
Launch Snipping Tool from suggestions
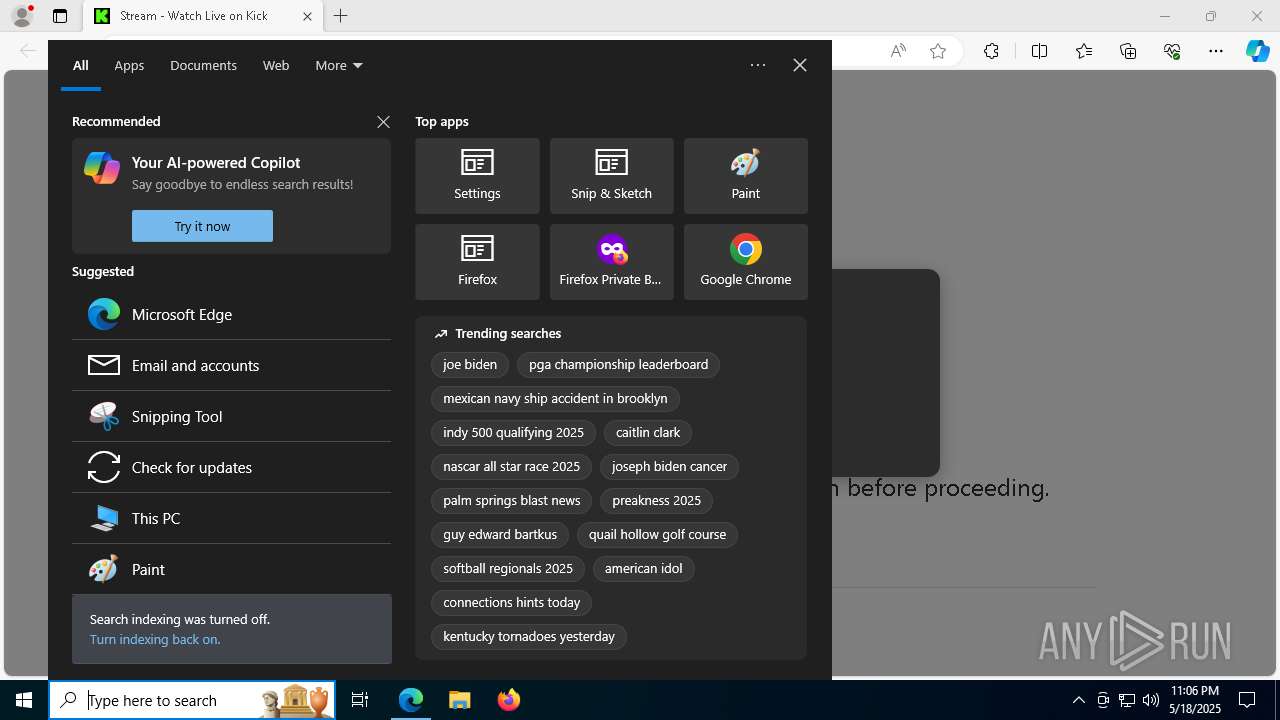(x=231, y=416)
